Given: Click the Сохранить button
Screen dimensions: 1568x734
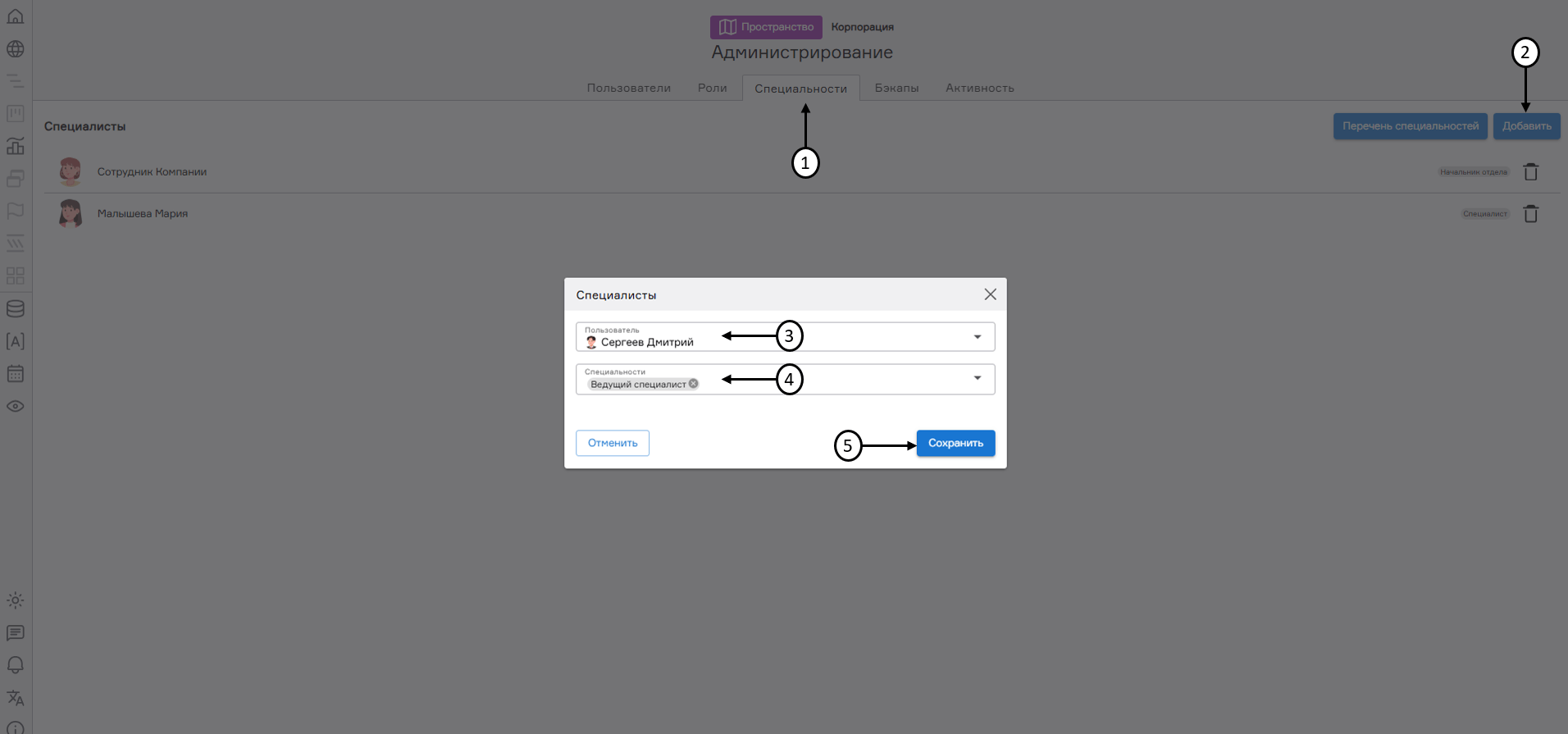Looking at the screenshot, I should coord(955,443).
